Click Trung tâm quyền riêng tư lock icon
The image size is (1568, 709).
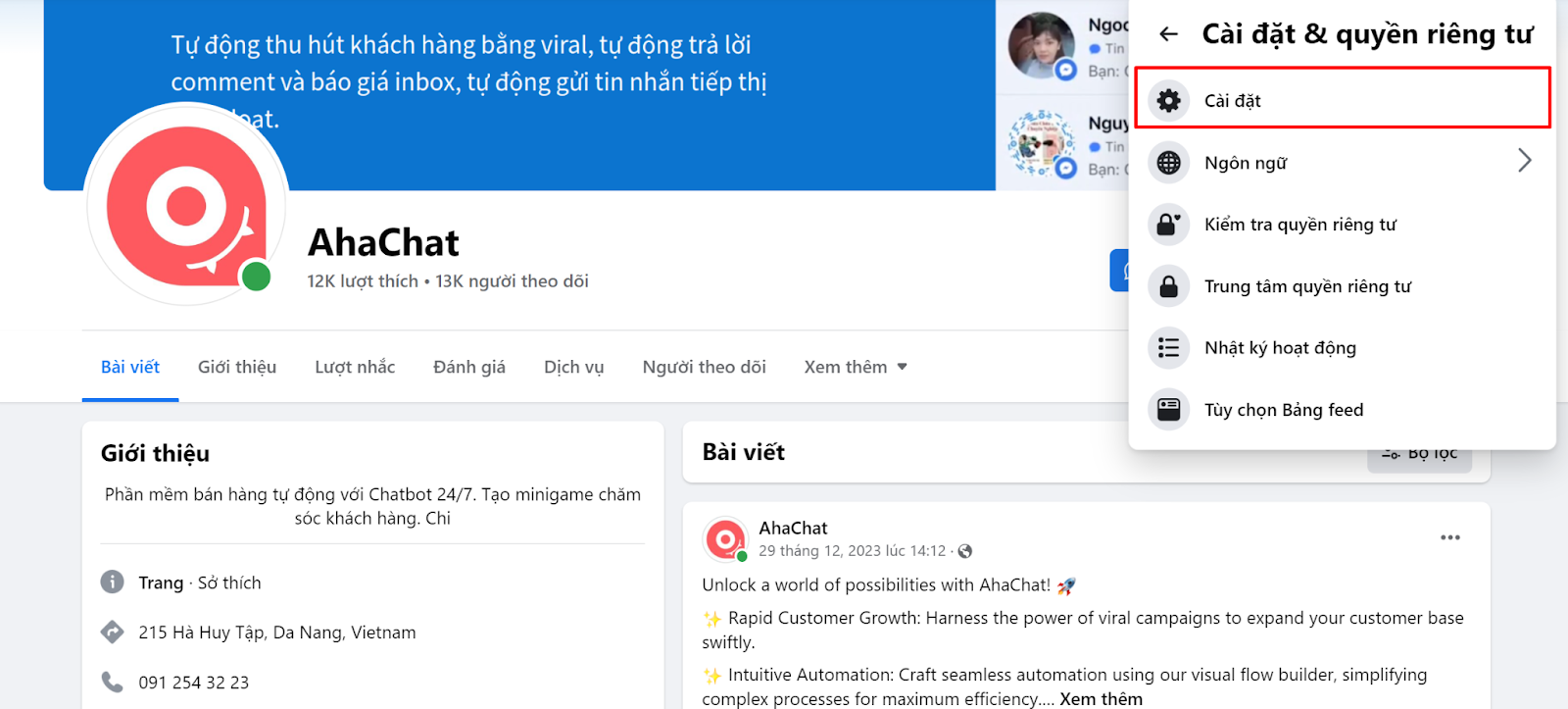point(1168,286)
